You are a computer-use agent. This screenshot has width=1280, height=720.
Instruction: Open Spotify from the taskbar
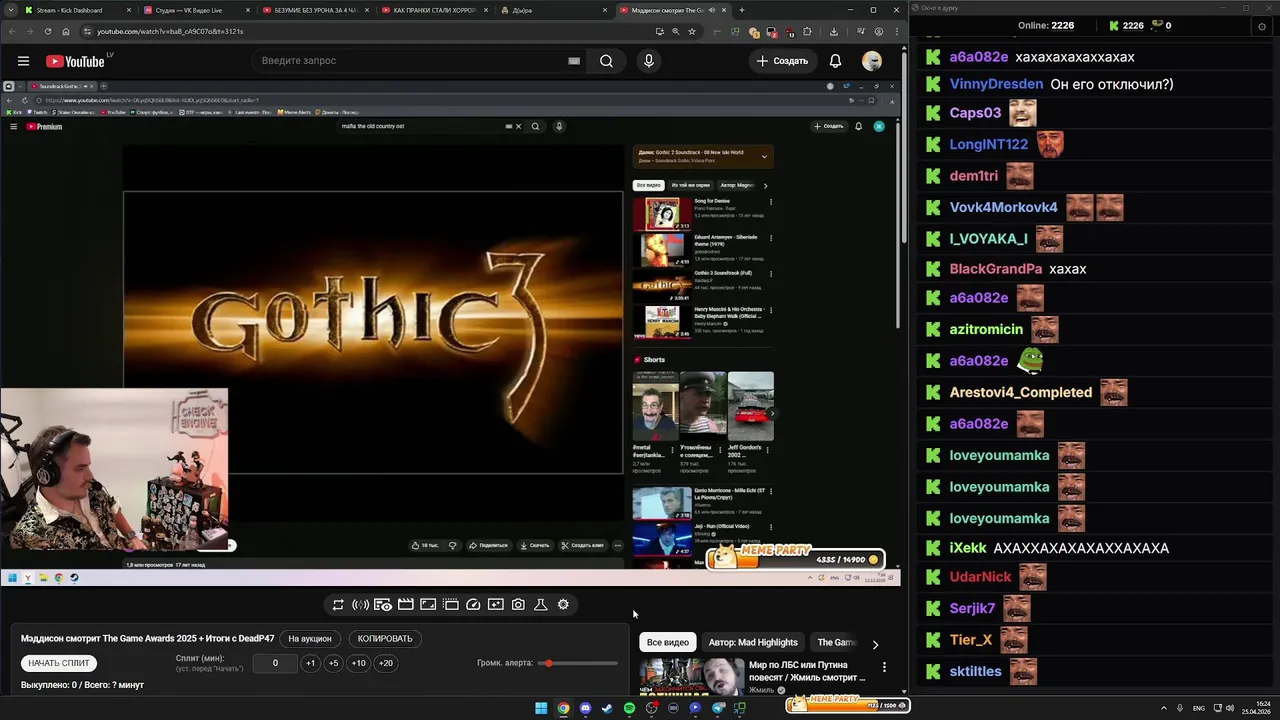[629, 708]
